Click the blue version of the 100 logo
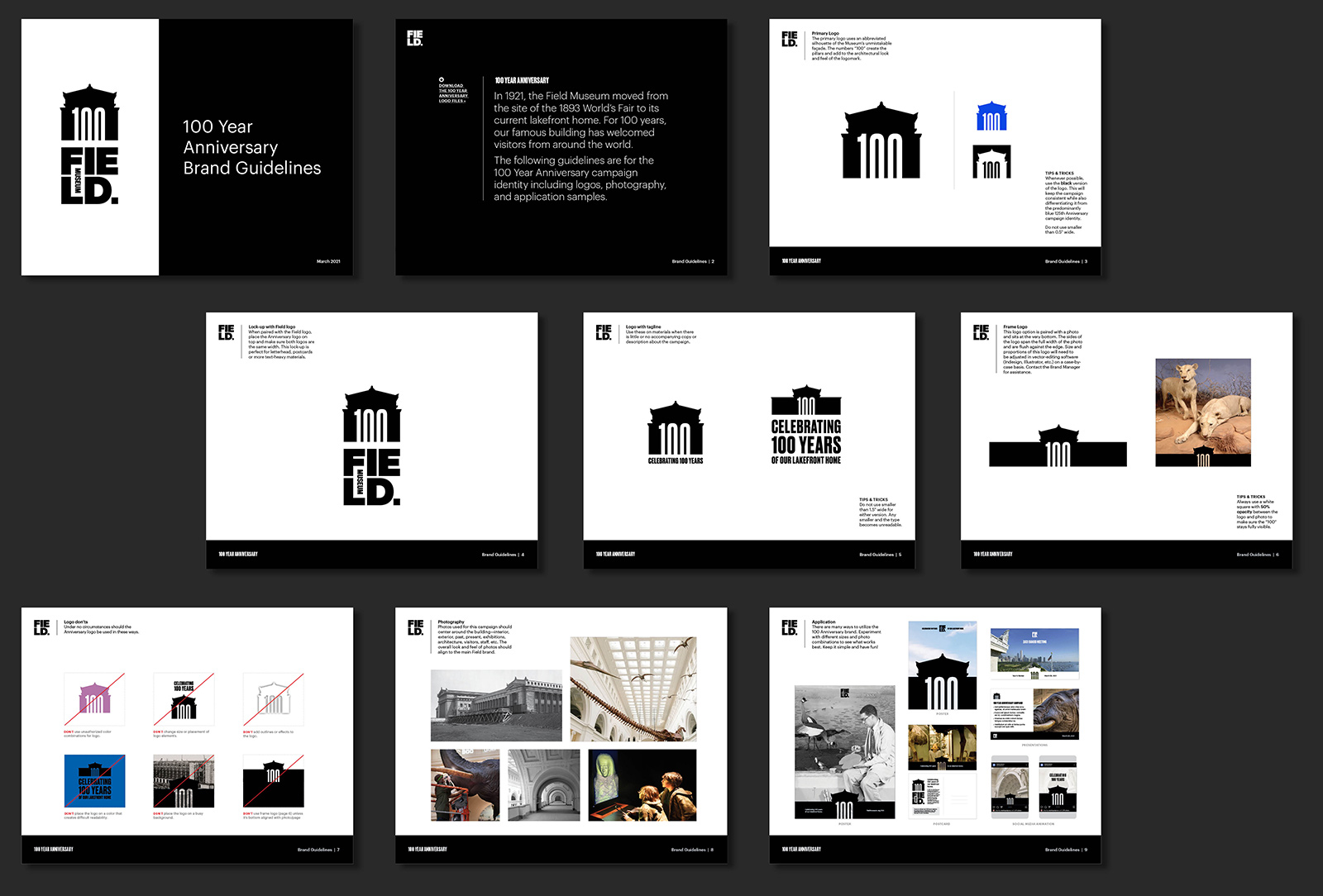This screenshot has height=896, width=1323. tap(991, 117)
